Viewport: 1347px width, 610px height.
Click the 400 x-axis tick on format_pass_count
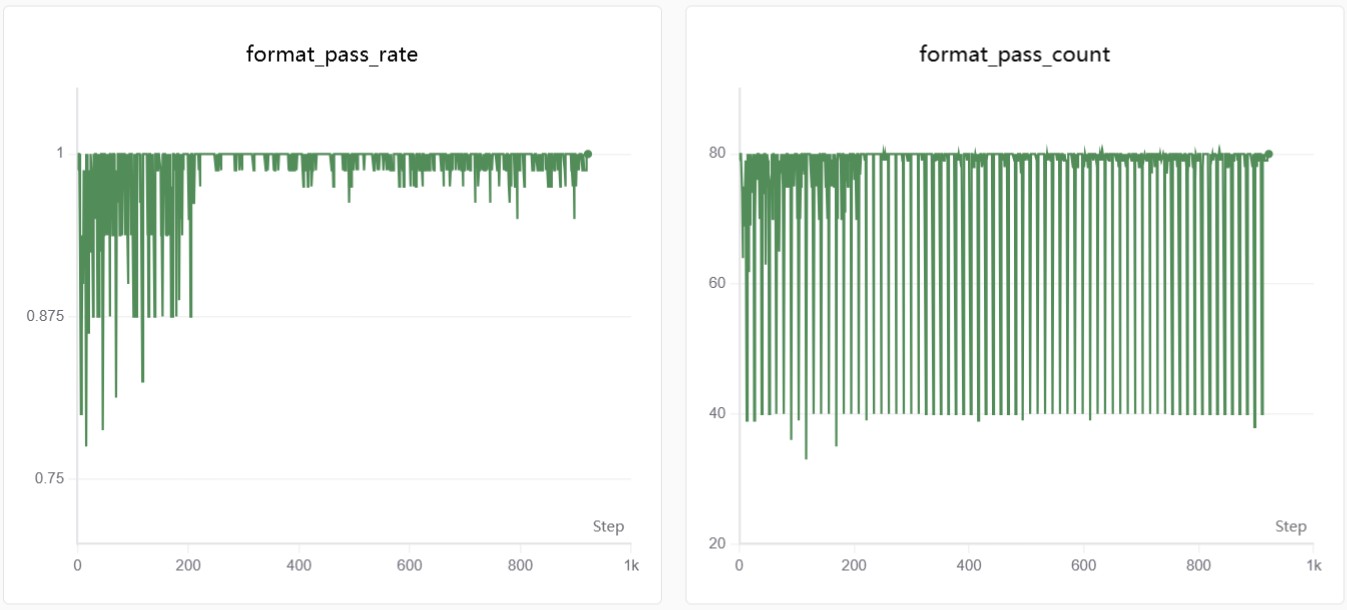coord(969,565)
